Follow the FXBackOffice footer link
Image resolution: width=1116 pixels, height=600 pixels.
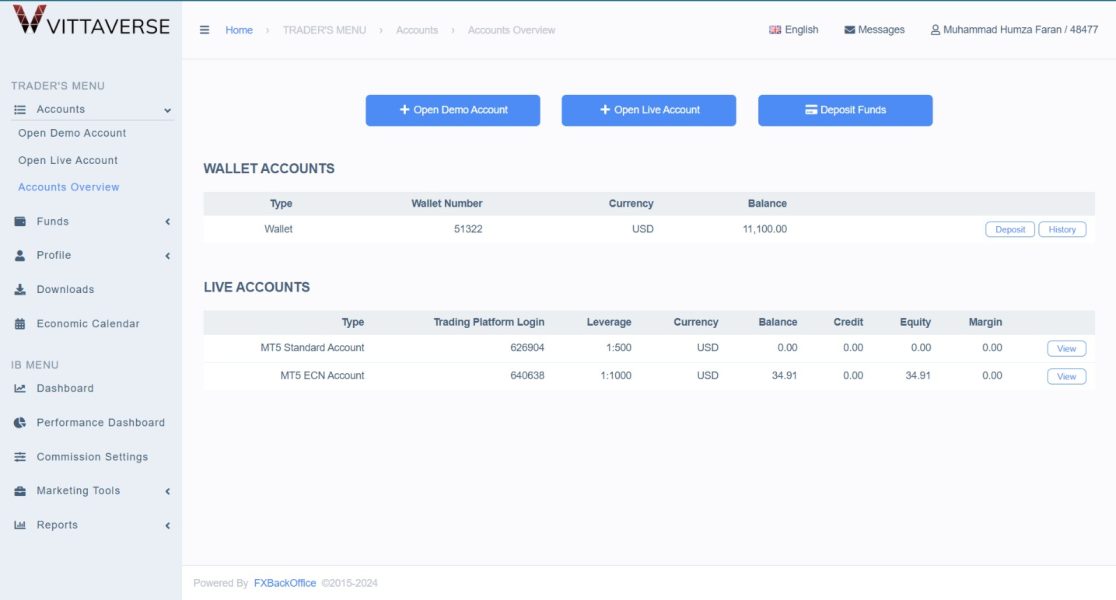[285, 583]
